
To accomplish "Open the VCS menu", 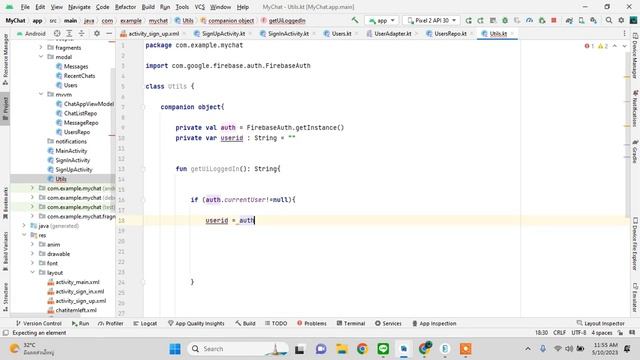I will tap(200, 7).
